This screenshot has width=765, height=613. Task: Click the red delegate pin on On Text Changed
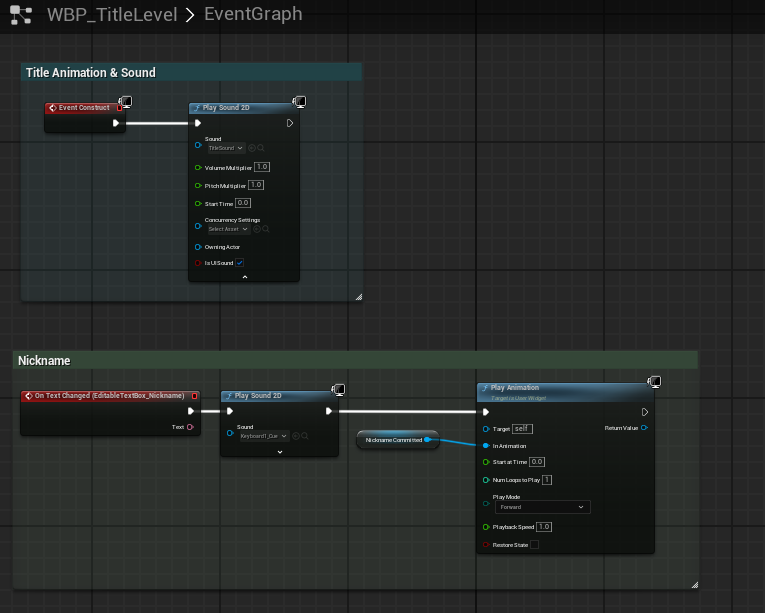click(194, 396)
